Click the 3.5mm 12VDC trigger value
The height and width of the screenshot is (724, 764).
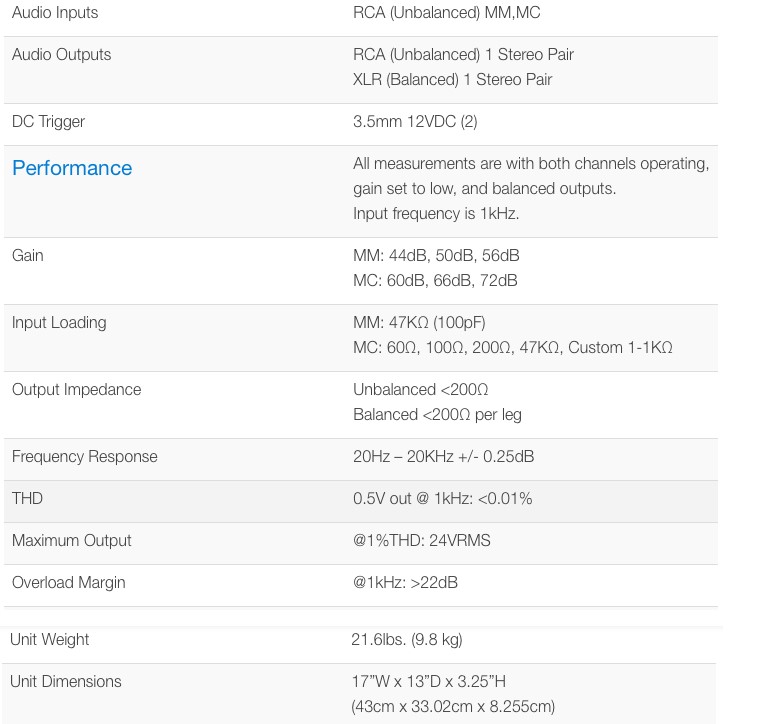tap(415, 122)
